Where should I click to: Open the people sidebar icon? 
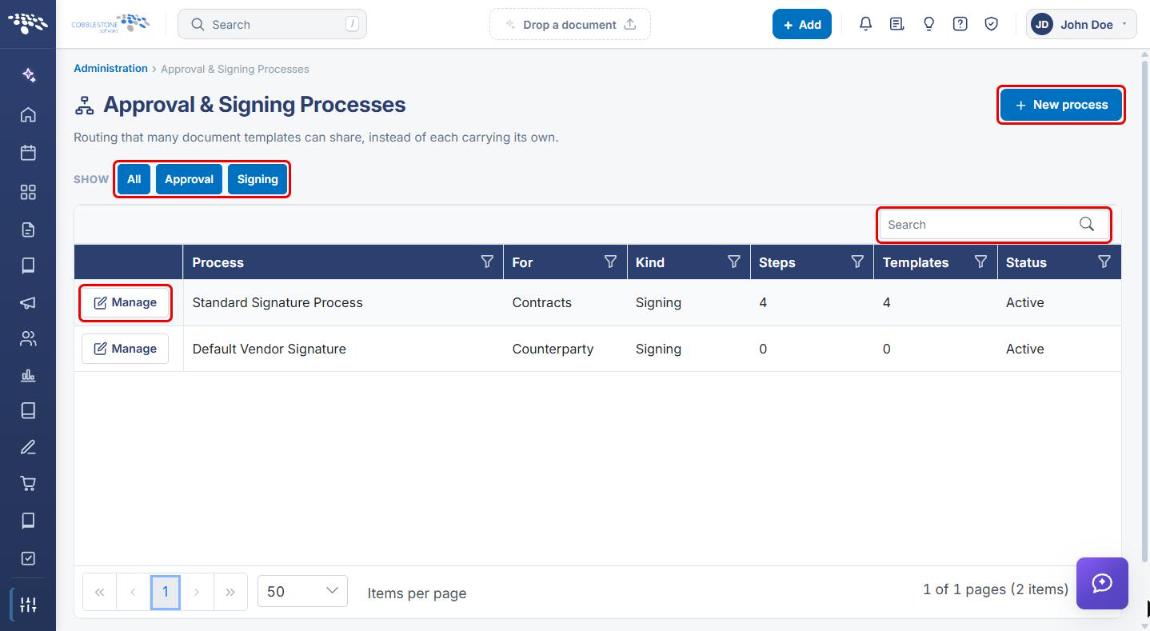coord(28,338)
